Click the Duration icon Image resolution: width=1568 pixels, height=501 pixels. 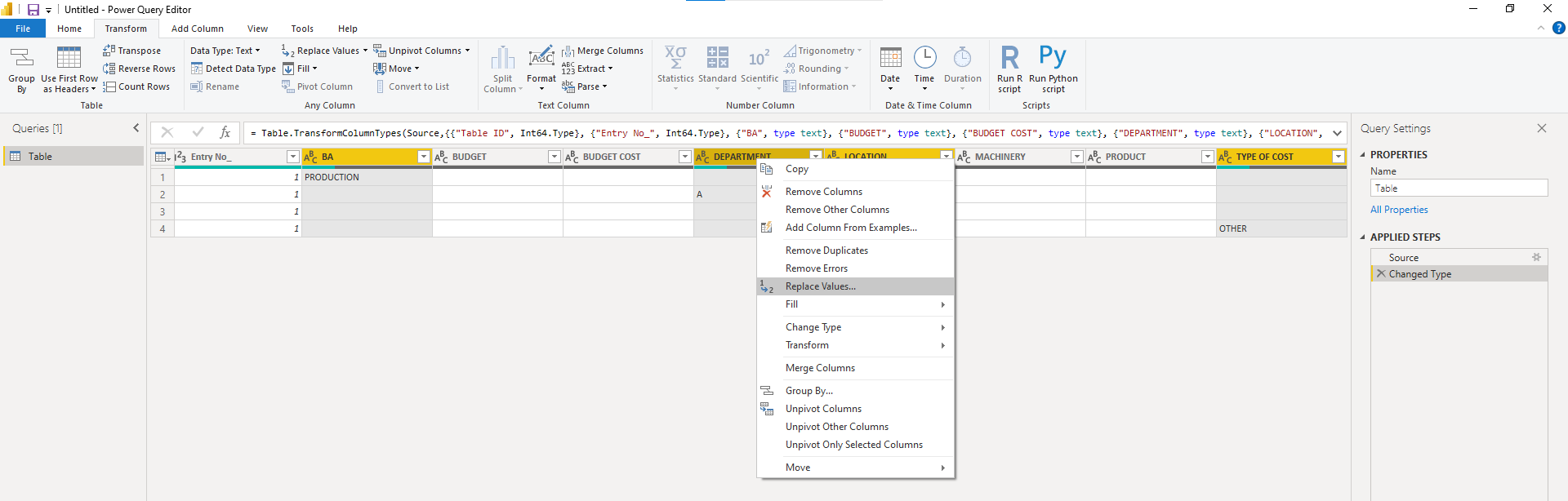click(963, 57)
